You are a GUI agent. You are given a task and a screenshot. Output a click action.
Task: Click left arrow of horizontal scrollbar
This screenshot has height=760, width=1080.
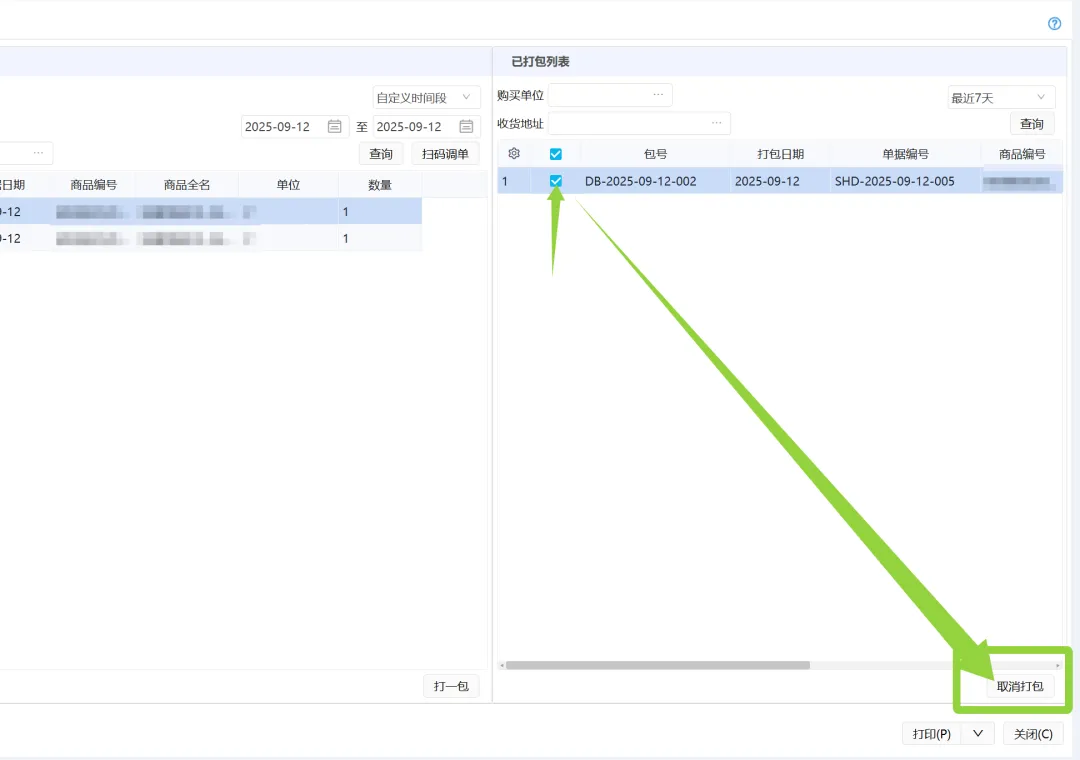tap(501, 665)
